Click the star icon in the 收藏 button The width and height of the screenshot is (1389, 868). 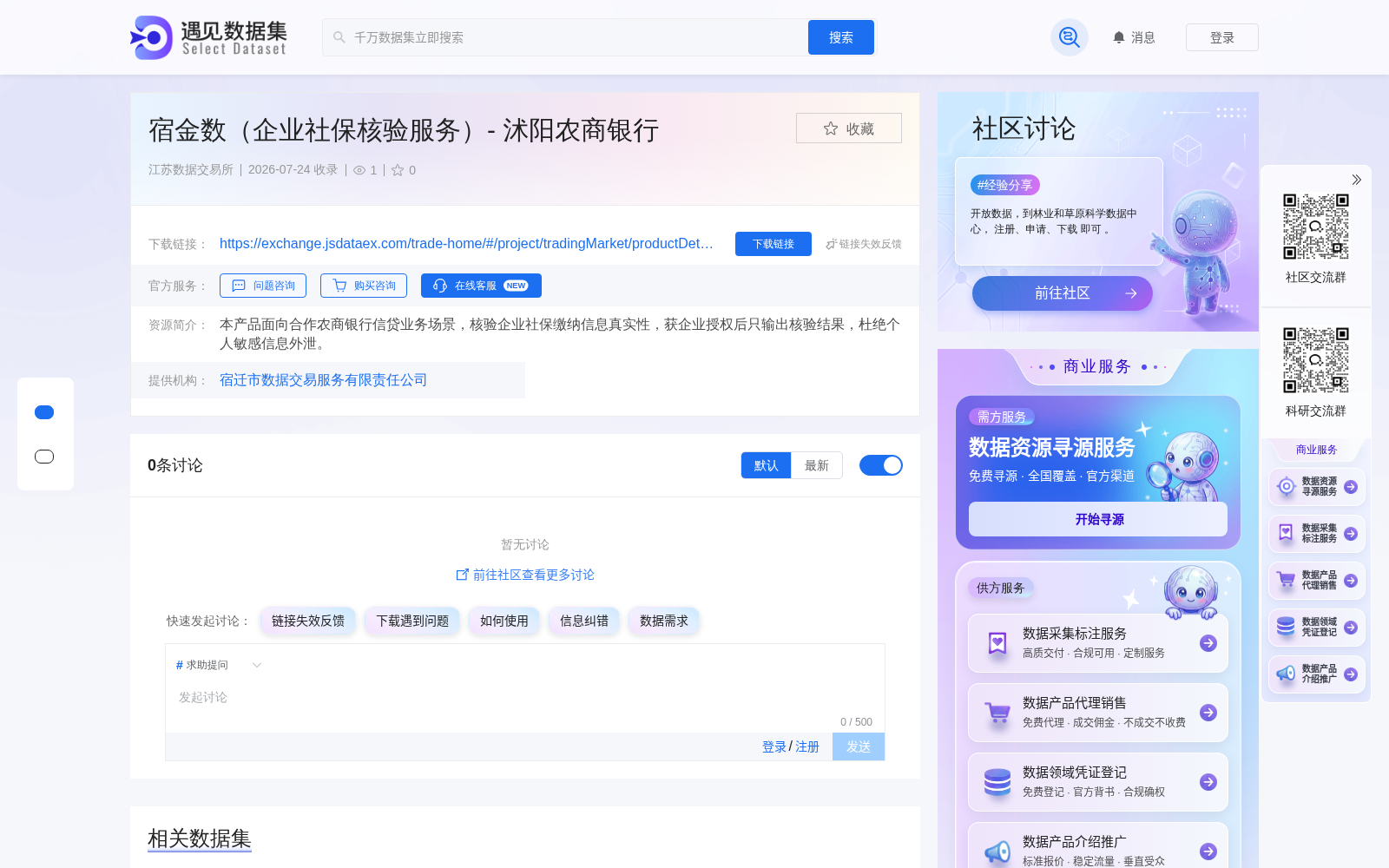click(x=831, y=128)
